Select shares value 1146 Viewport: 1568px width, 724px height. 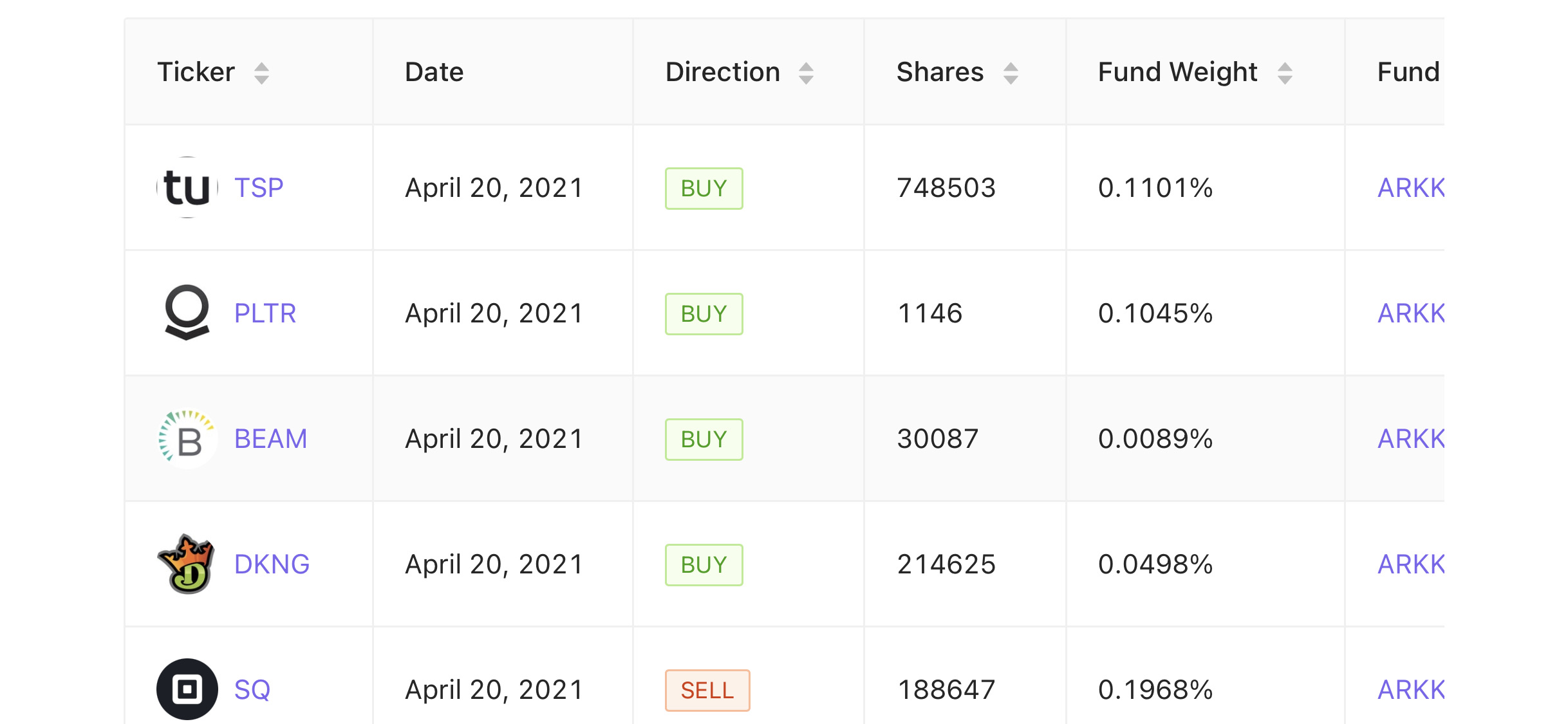[x=930, y=313]
